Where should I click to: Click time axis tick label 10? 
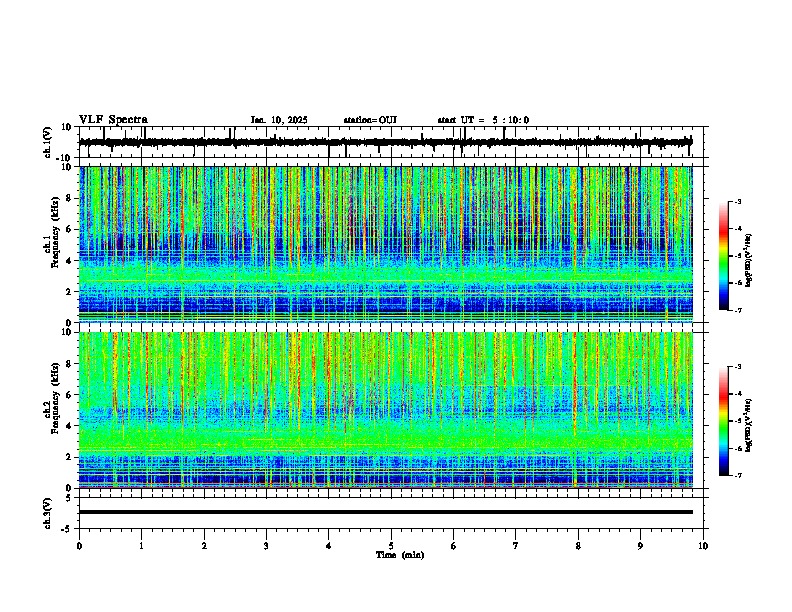coord(703,546)
